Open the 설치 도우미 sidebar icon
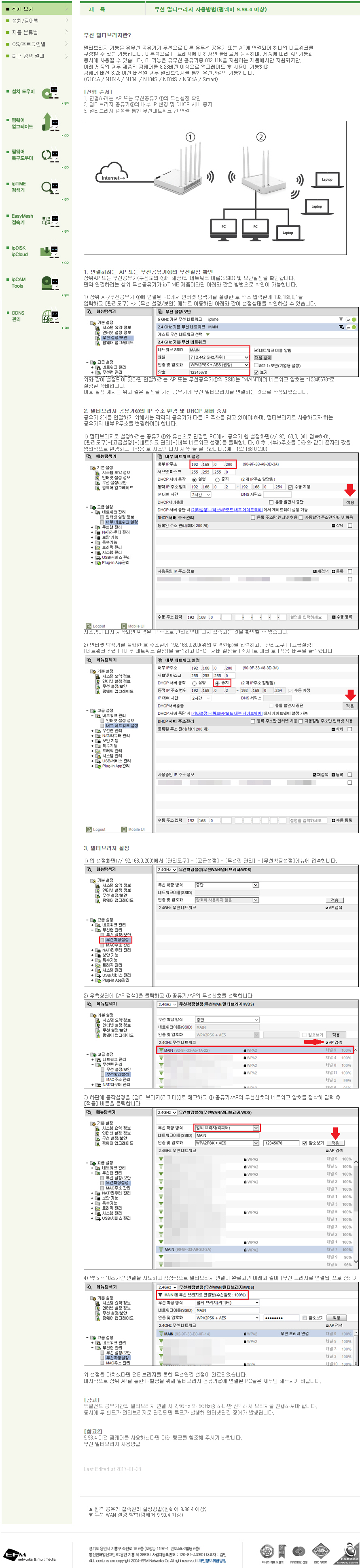This screenshot has width=360, height=1568. pyautogui.click(x=49, y=93)
